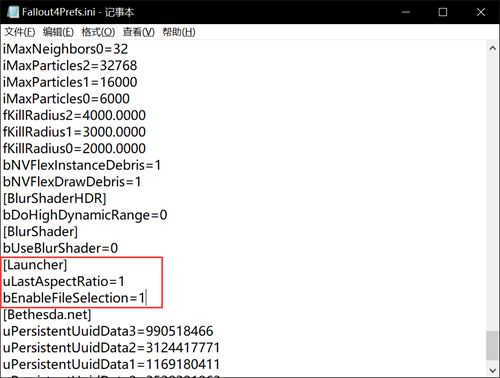Close the Fallout4Prefs.ini Notepad window
This screenshot has width=500, height=378.
pyautogui.click(x=481, y=12)
